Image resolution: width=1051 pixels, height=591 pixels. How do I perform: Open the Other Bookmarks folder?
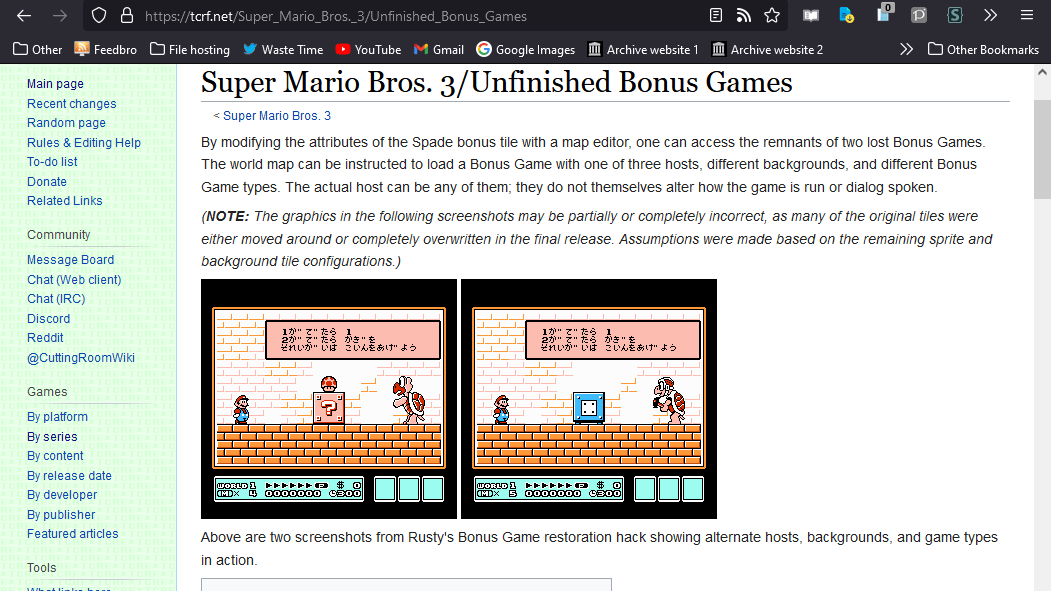click(983, 49)
